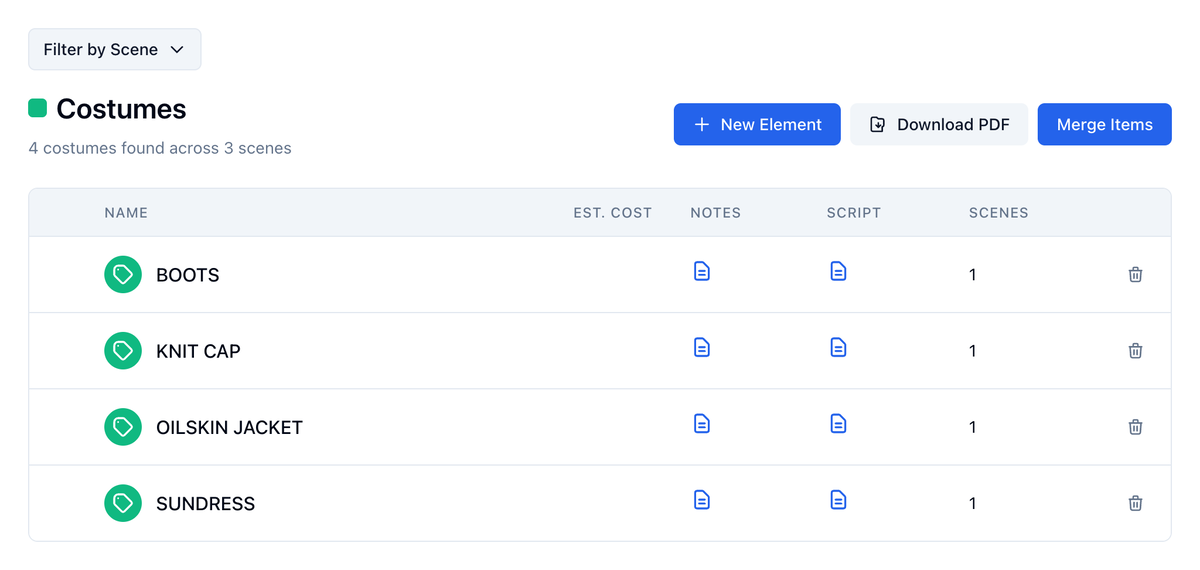Viewport: 1200px width, 570px height.
Task: Open script icon for KNIT CAP
Action: [838, 347]
